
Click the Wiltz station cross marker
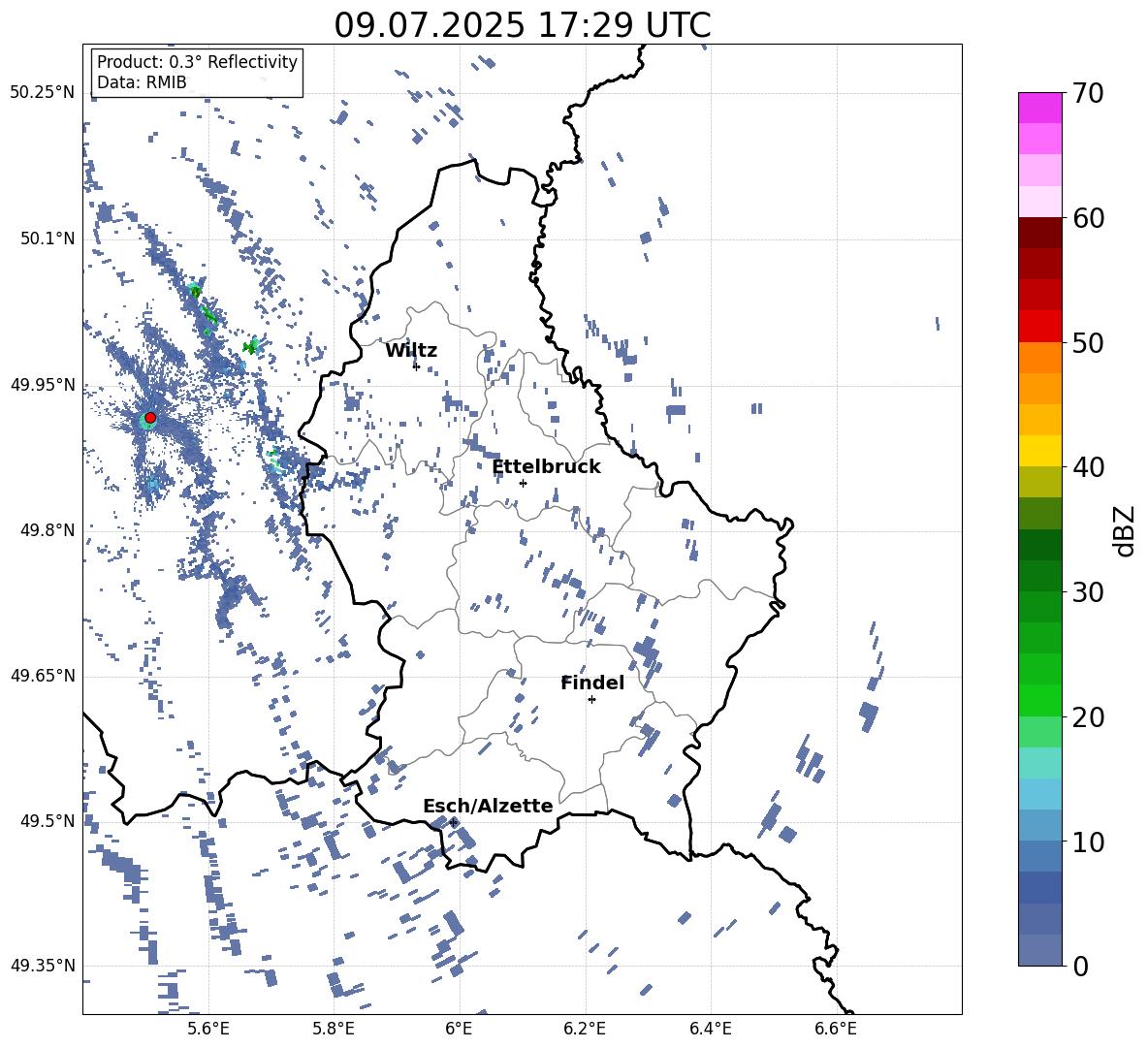click(x=416, y=366)
